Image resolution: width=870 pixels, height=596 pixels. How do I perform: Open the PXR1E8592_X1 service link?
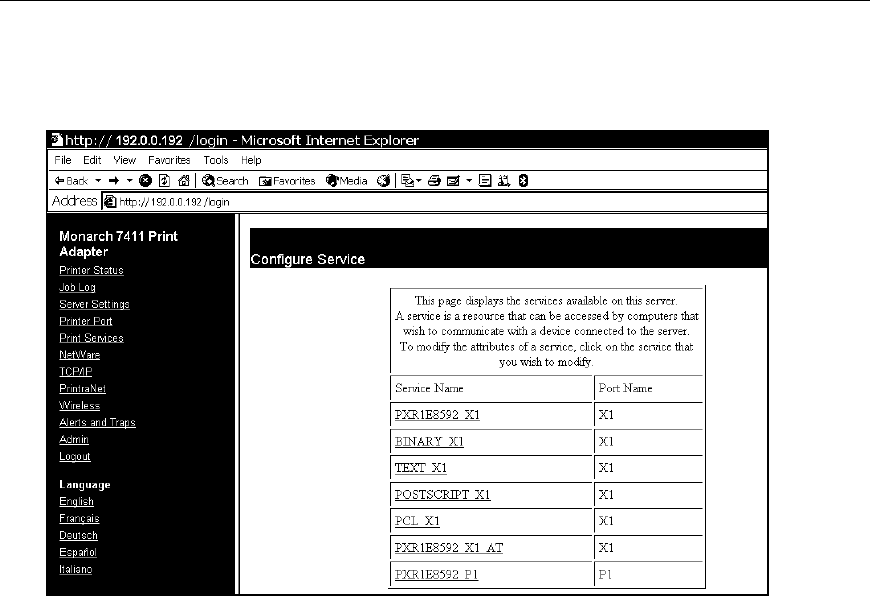coord(437,415)
